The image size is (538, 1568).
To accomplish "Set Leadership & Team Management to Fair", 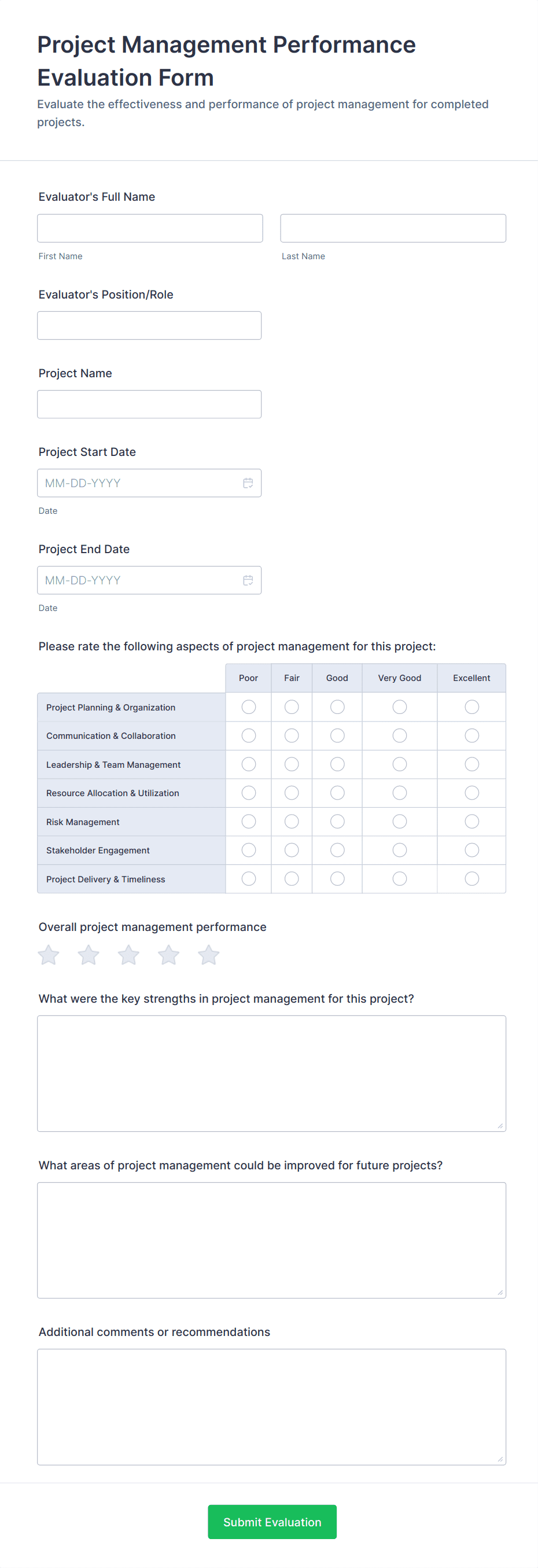I will click(x=292, y=764).
